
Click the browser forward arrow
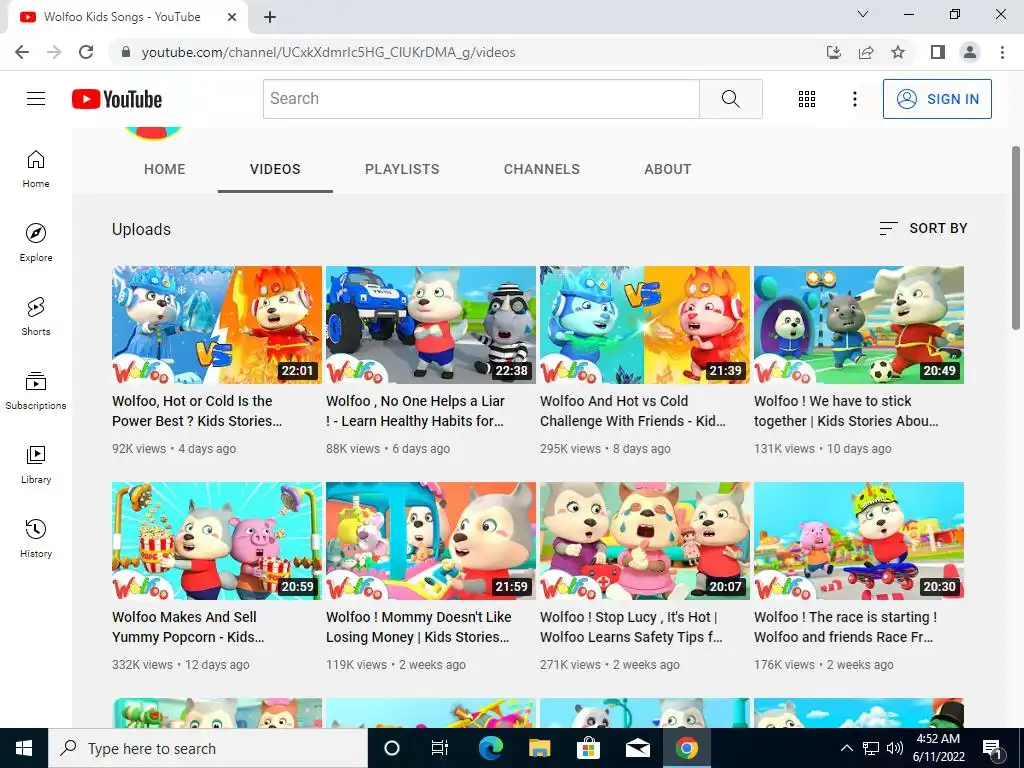[x=54, y=52]
